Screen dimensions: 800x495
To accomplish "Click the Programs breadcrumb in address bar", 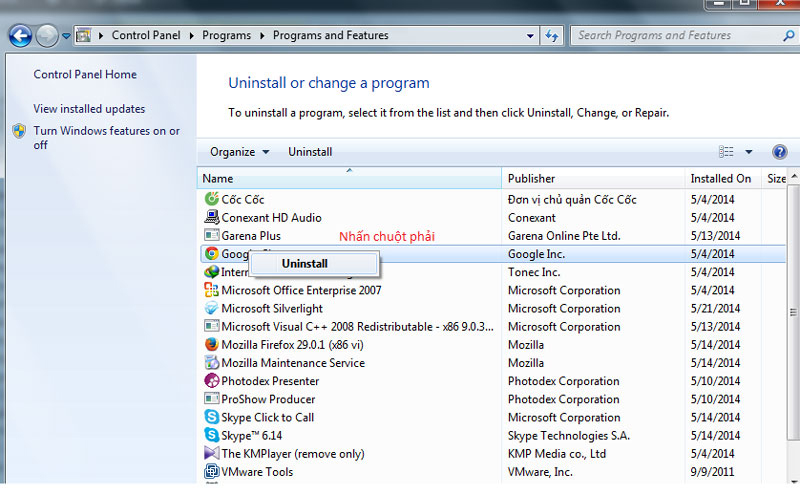I will point(226,36).
